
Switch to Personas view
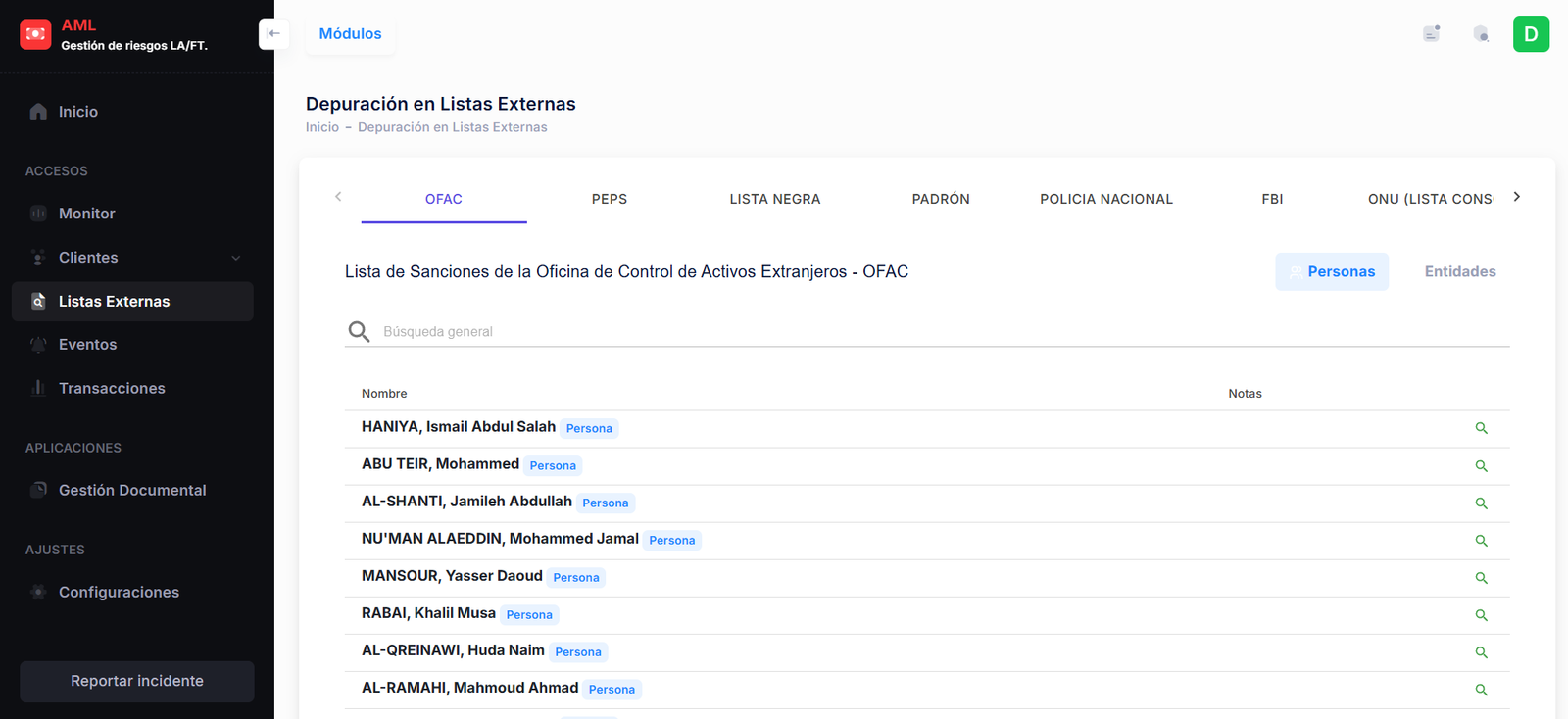pos(1332,271)
